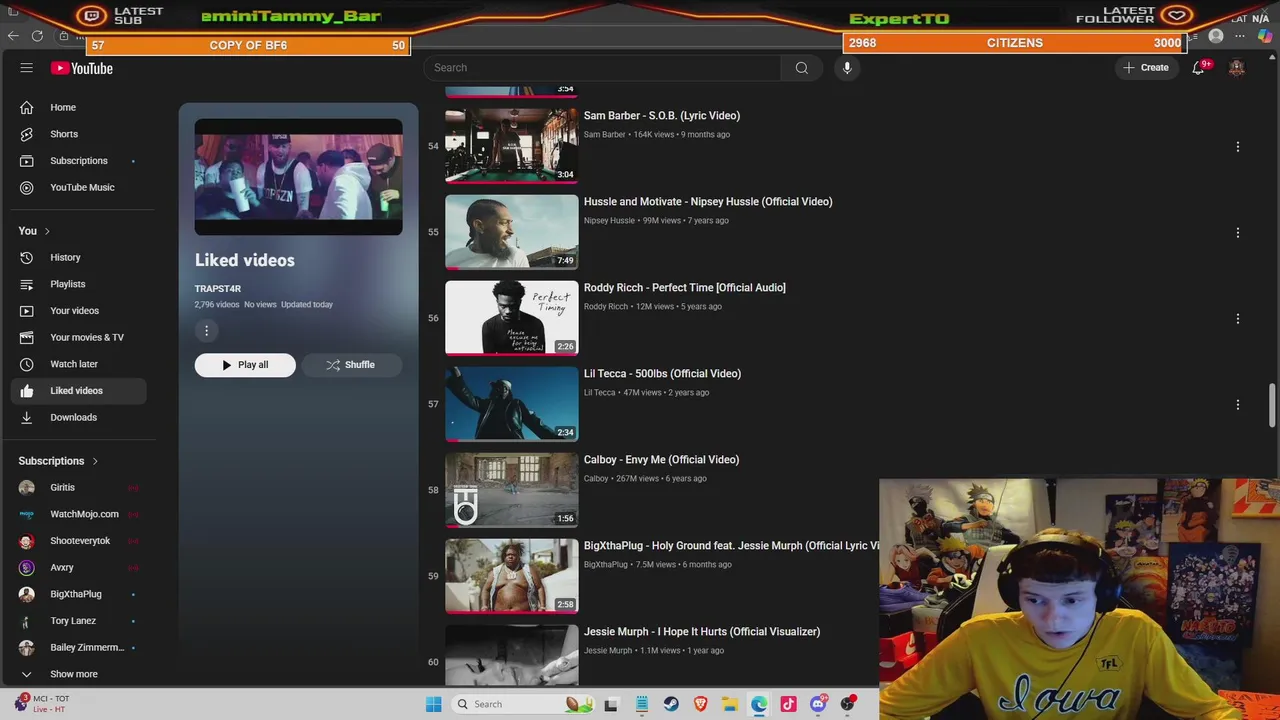Image resolution: width=1280 pixels, height=720 pixels.
Task: Open Shooteverytok channel avatar
Action: 27,541
